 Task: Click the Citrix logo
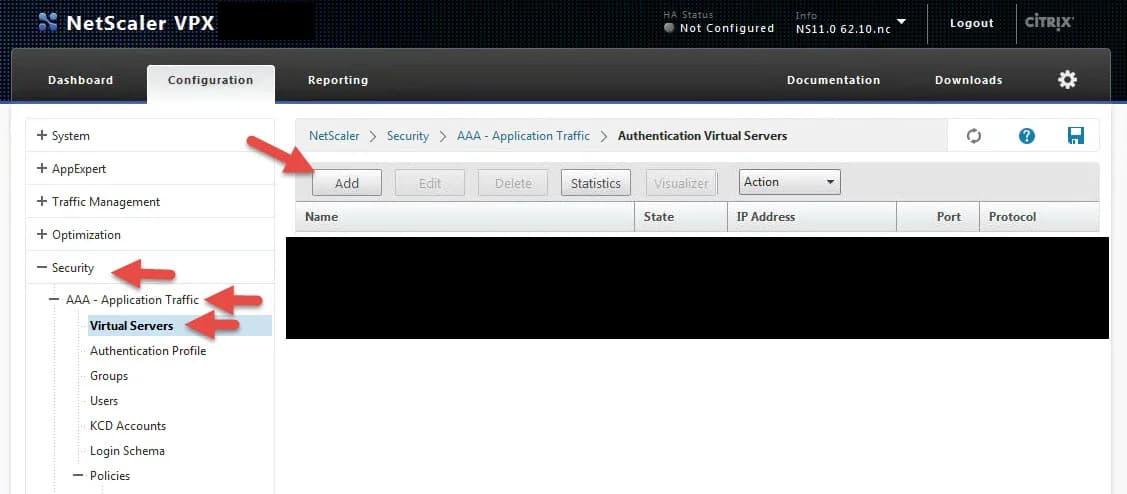click(x=1049, y=22)
